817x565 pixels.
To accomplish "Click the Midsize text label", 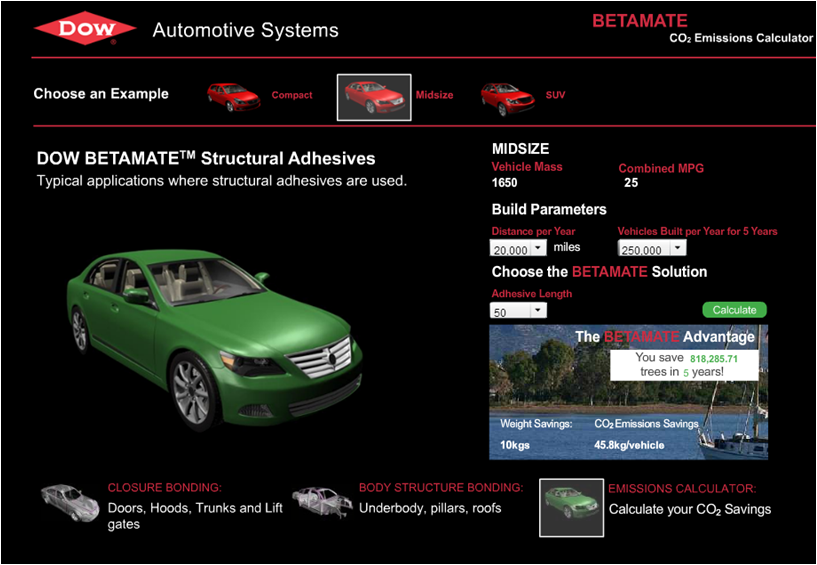I will 434,96.
